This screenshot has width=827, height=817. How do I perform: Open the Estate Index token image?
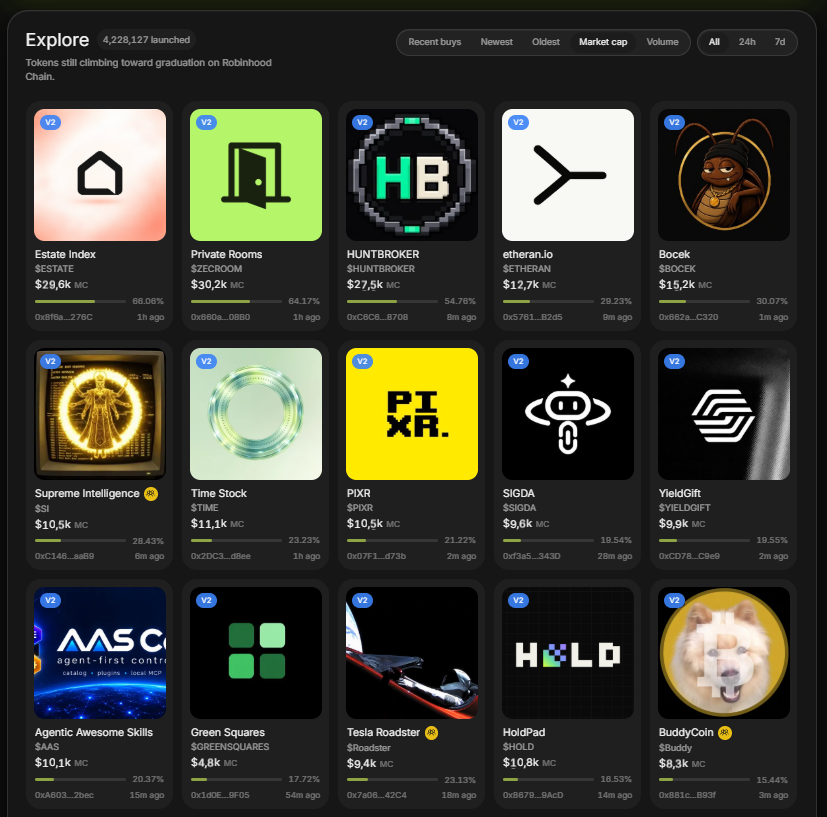pos(100,175)
